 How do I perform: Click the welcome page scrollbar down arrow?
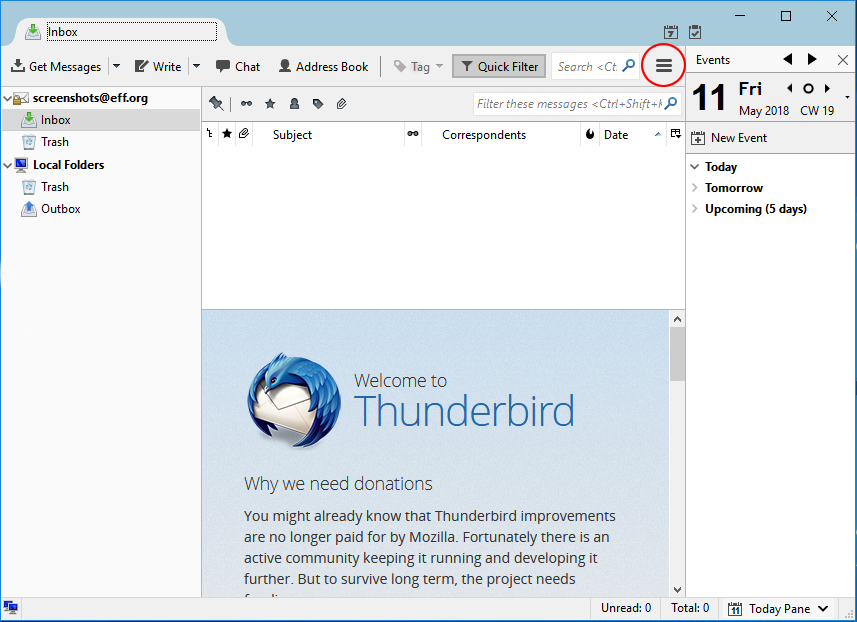(x=677, y=590)
